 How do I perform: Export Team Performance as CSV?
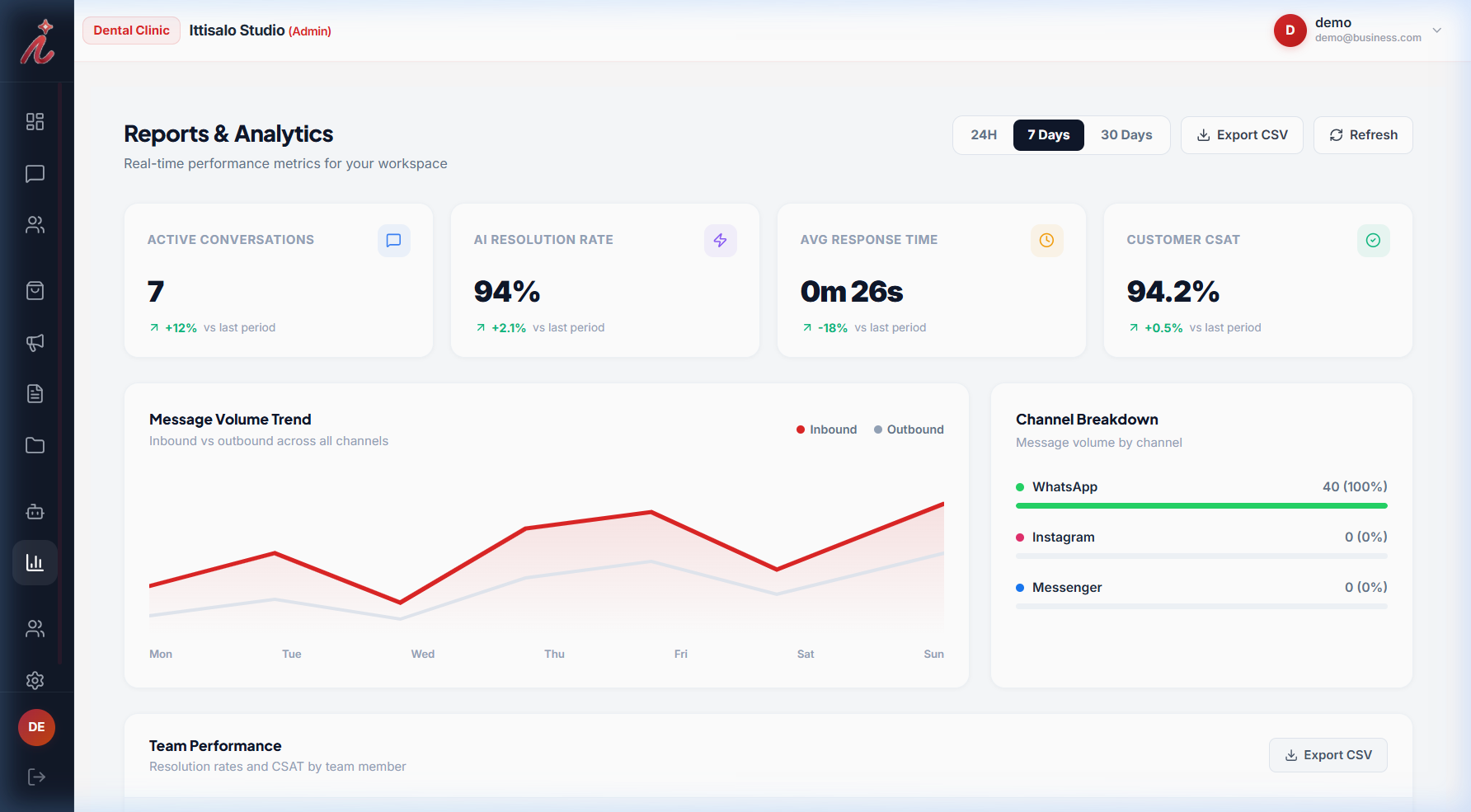point(1328,755)
